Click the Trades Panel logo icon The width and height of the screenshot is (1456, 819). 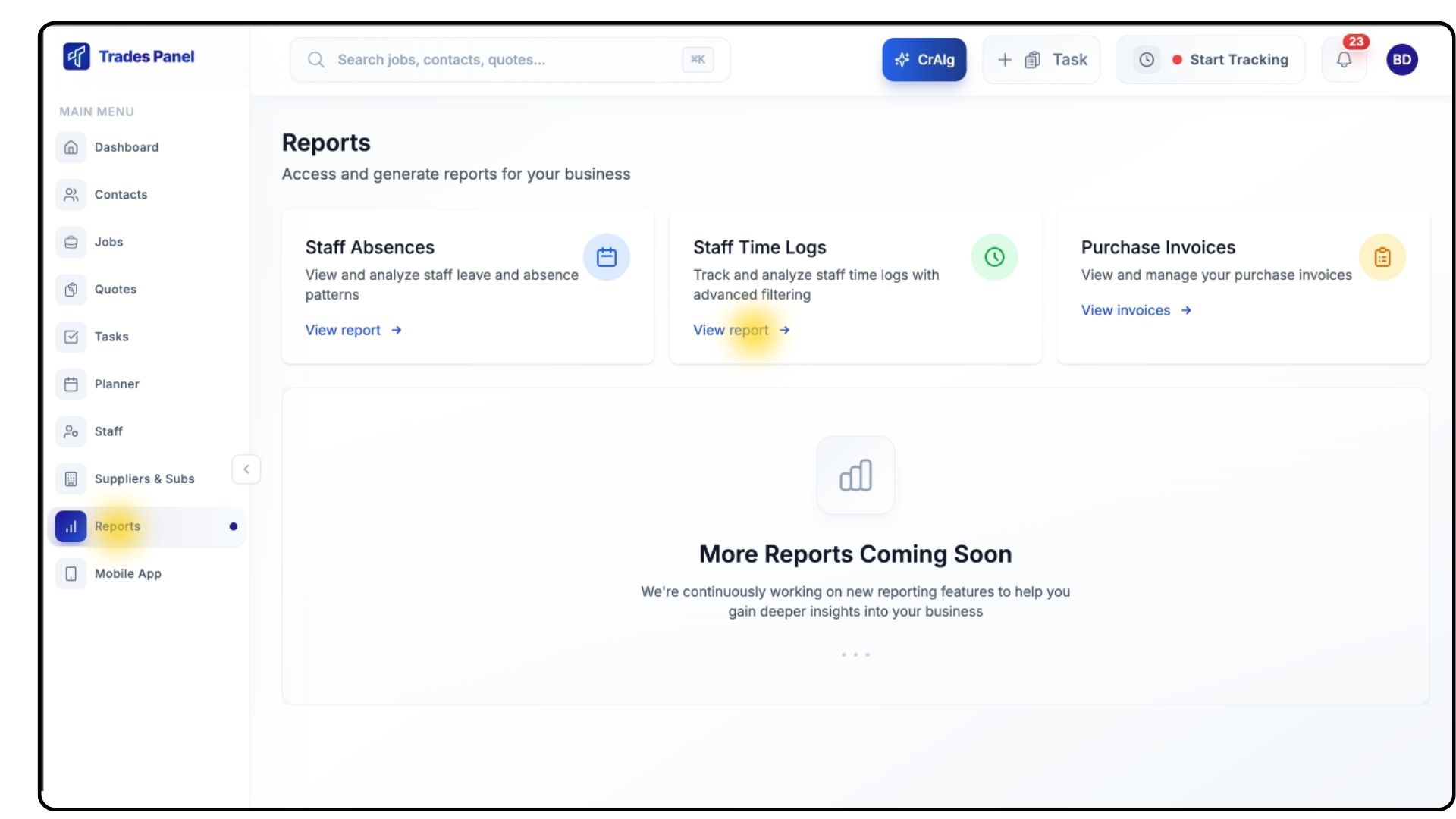pos(77,57)
